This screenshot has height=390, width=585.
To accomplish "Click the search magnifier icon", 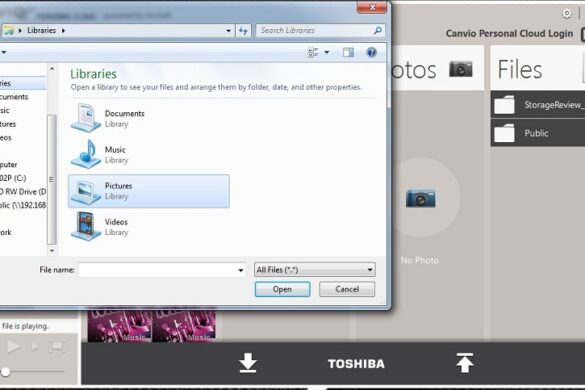I will (x=378, y=30).
